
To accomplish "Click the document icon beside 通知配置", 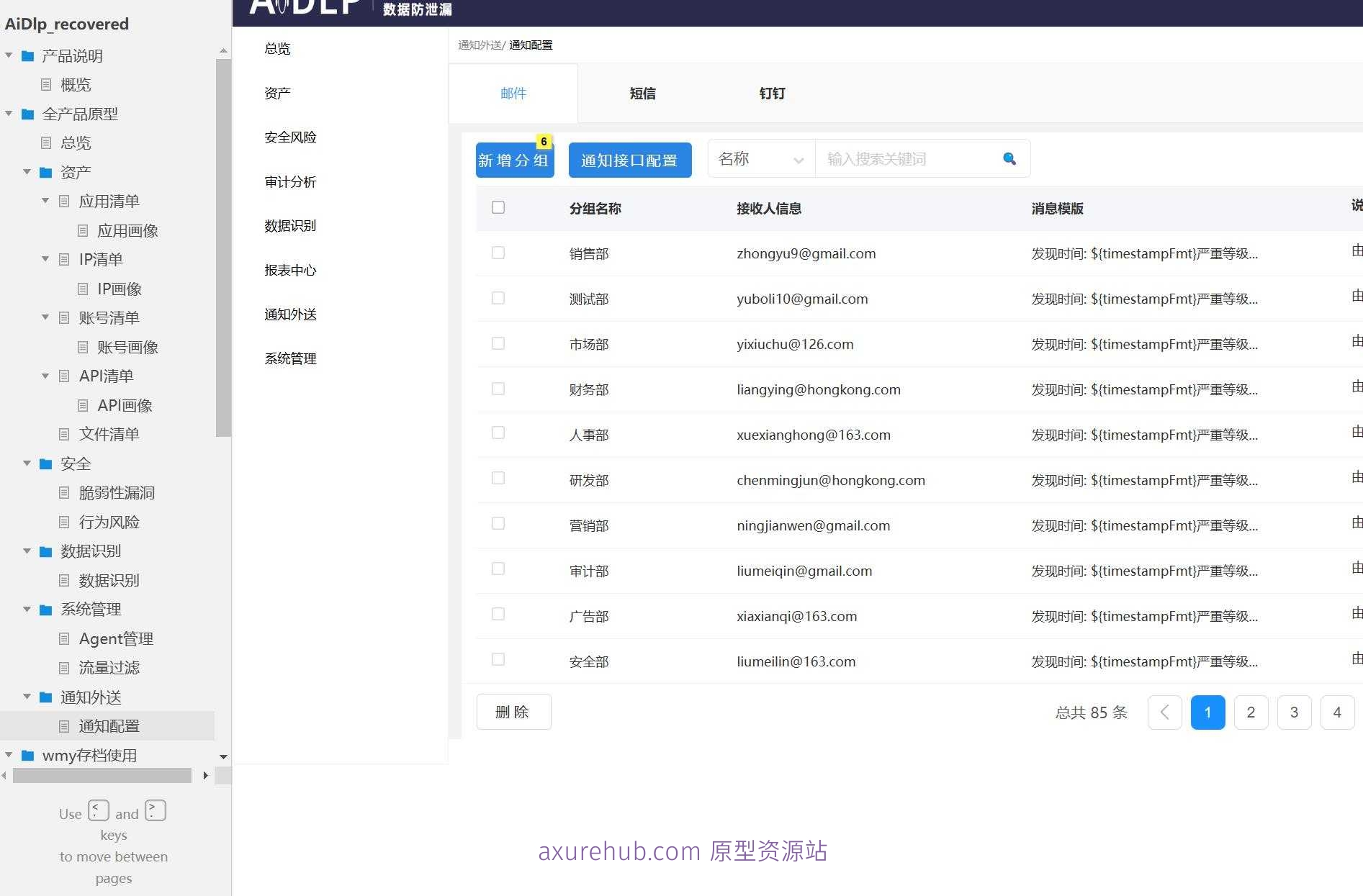I will coord(63,725).
